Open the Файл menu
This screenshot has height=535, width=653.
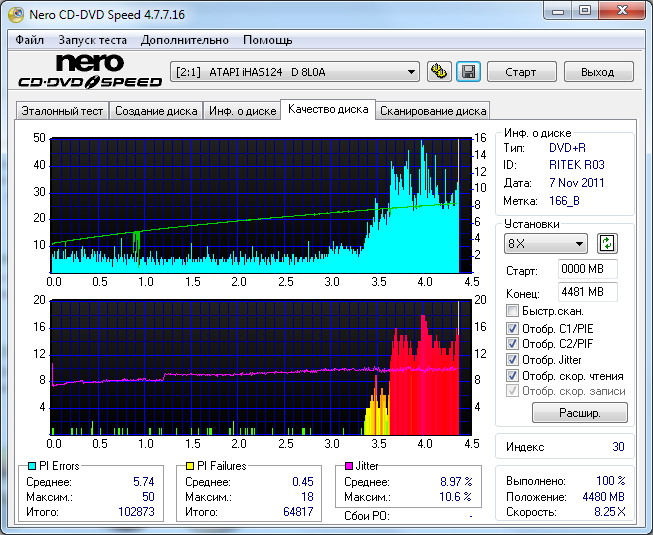(30, 40)
